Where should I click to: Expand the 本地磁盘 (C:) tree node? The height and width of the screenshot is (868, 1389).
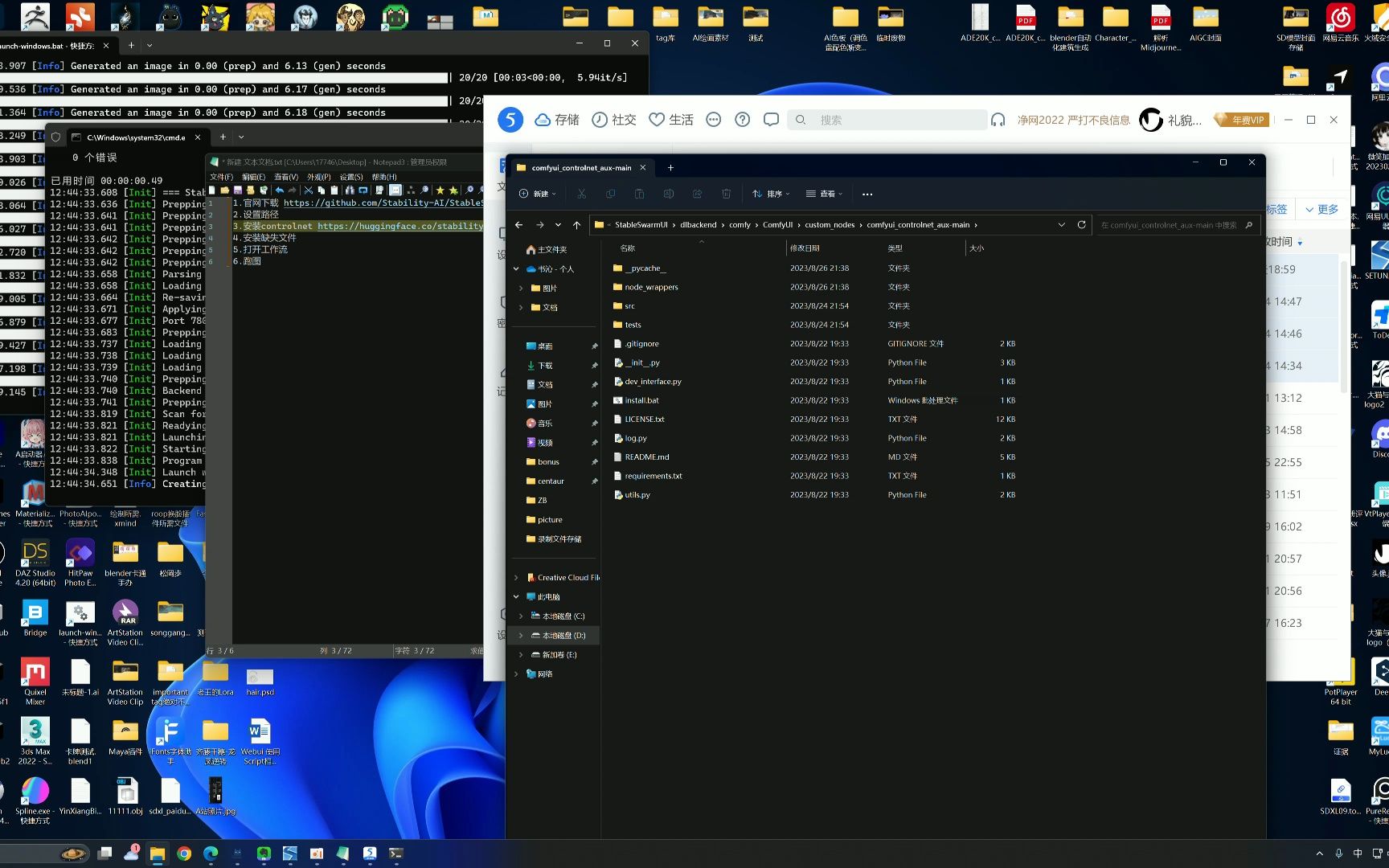click(521, 616)
